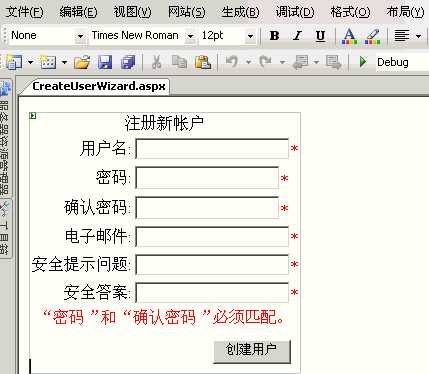Click the Cut scissors icon

click(157, 62)
